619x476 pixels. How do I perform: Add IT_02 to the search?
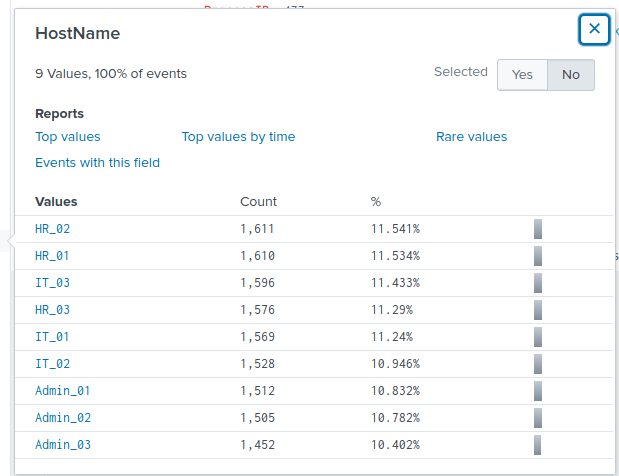tap(52, 364)
